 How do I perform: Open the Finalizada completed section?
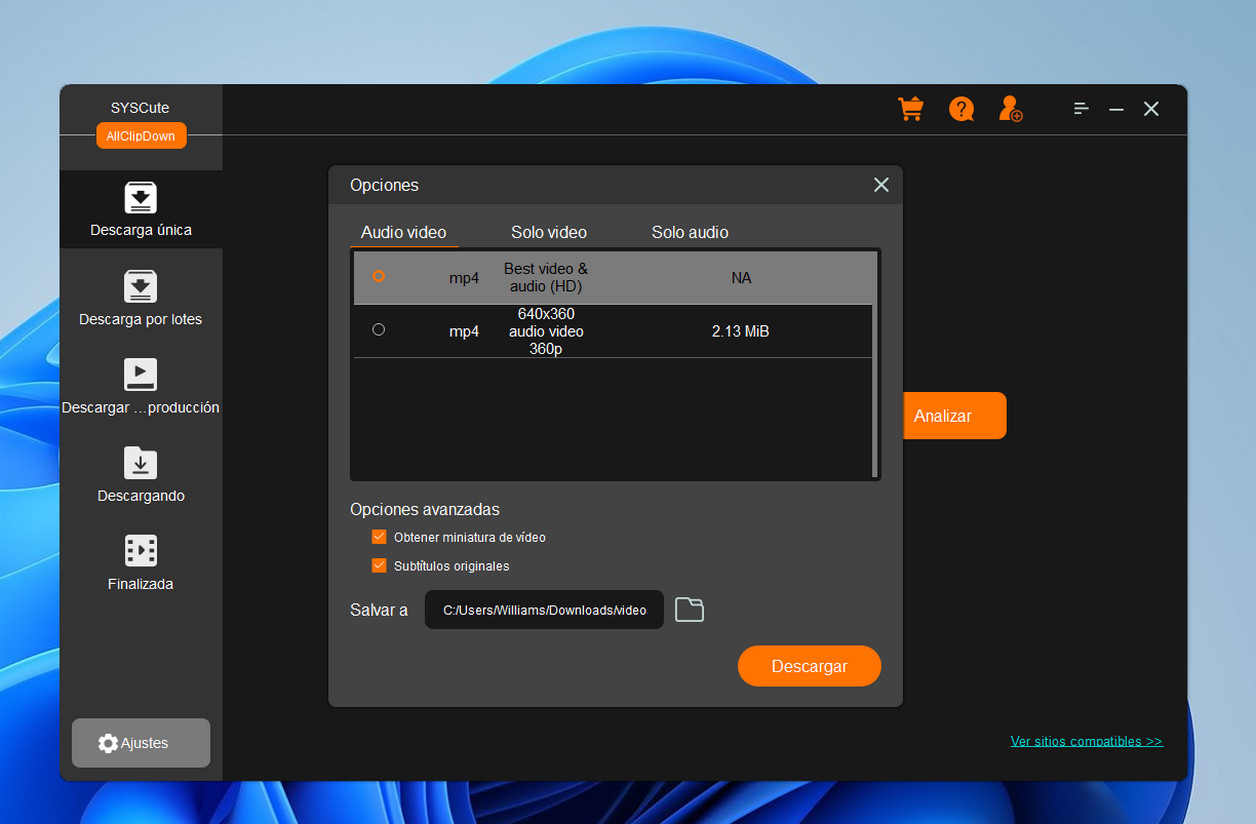141,563
